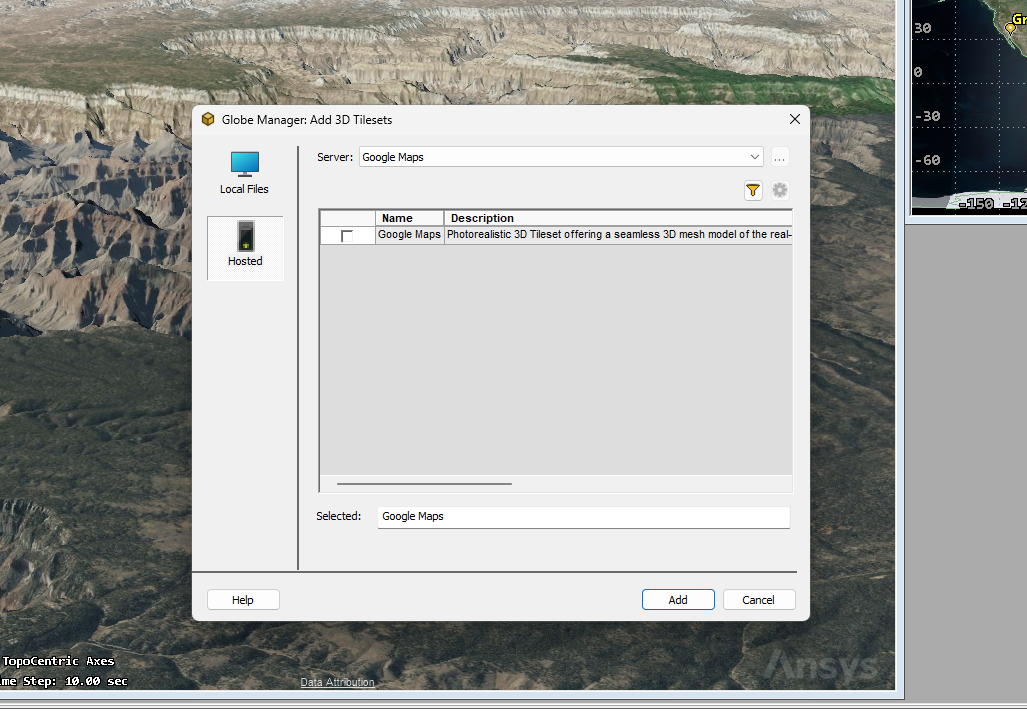1027x717 pixels.
Task: Click the Help button
Action: click(243, 600)
